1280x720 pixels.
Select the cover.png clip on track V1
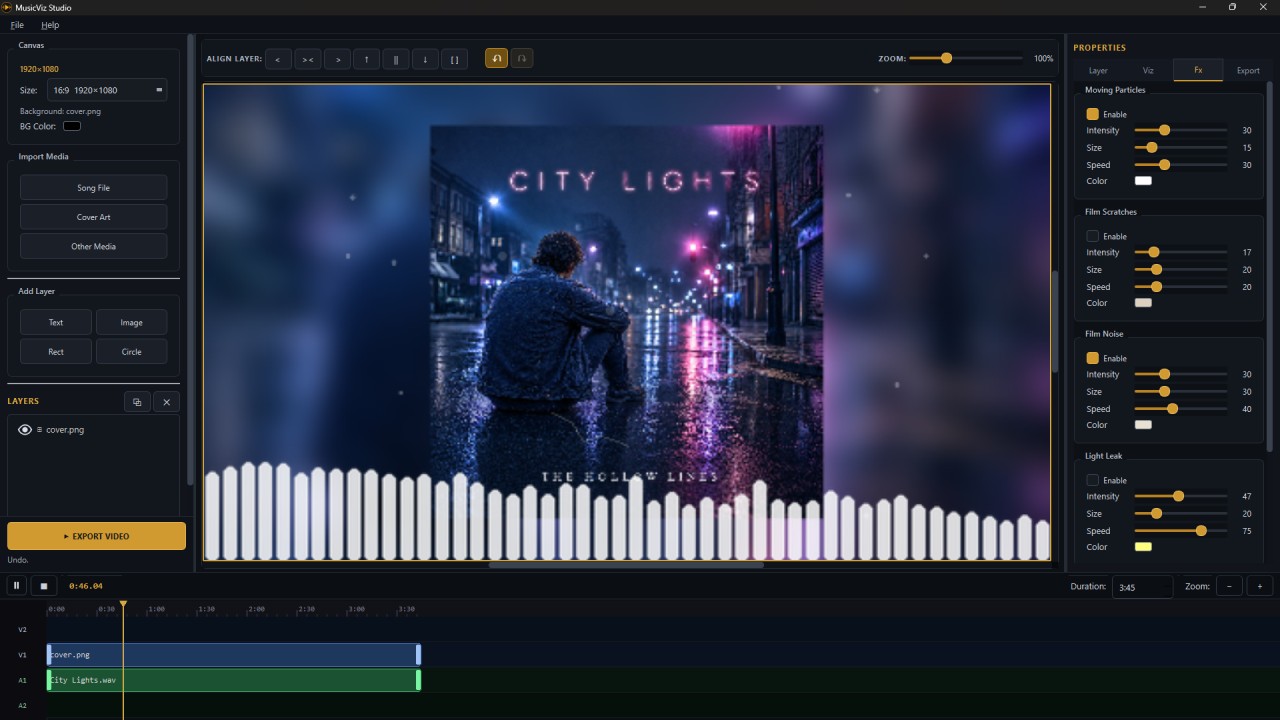pyautogui.click(x=234, y=655)
